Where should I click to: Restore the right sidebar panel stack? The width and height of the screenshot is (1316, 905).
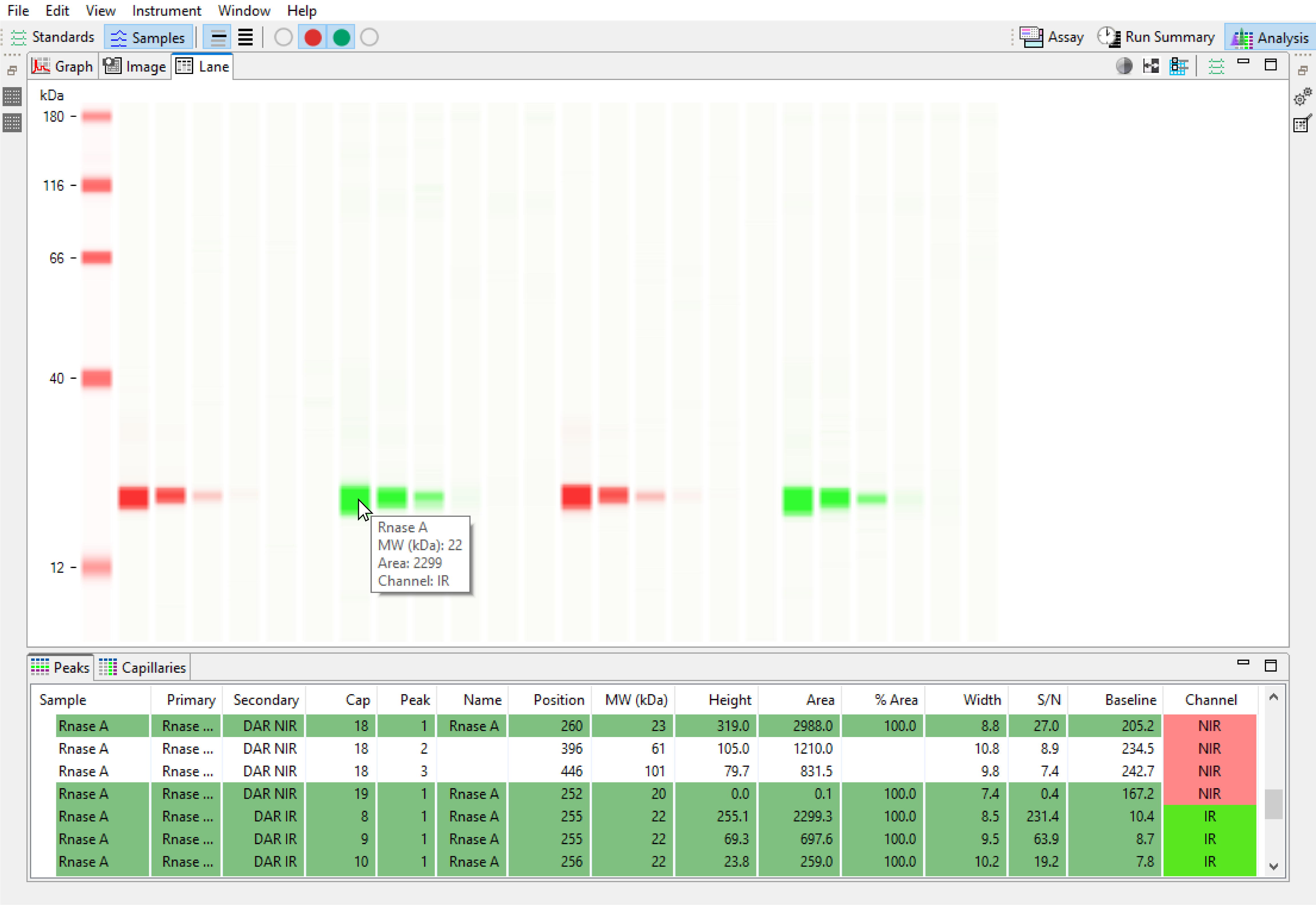coord(1303,71)
